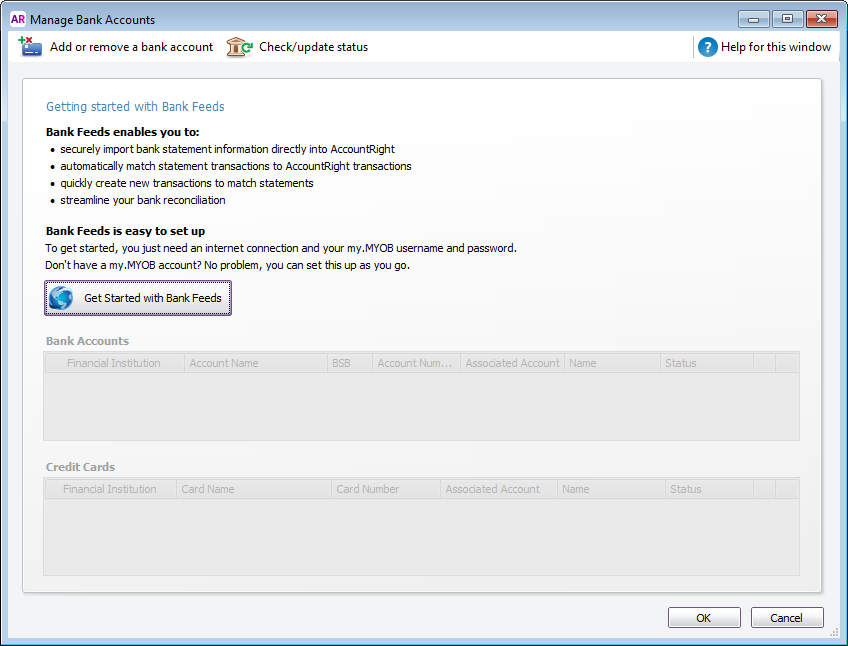Click Name header in Credit Cards table
This screenshot has height=646, width=848.
click(575, 489)
